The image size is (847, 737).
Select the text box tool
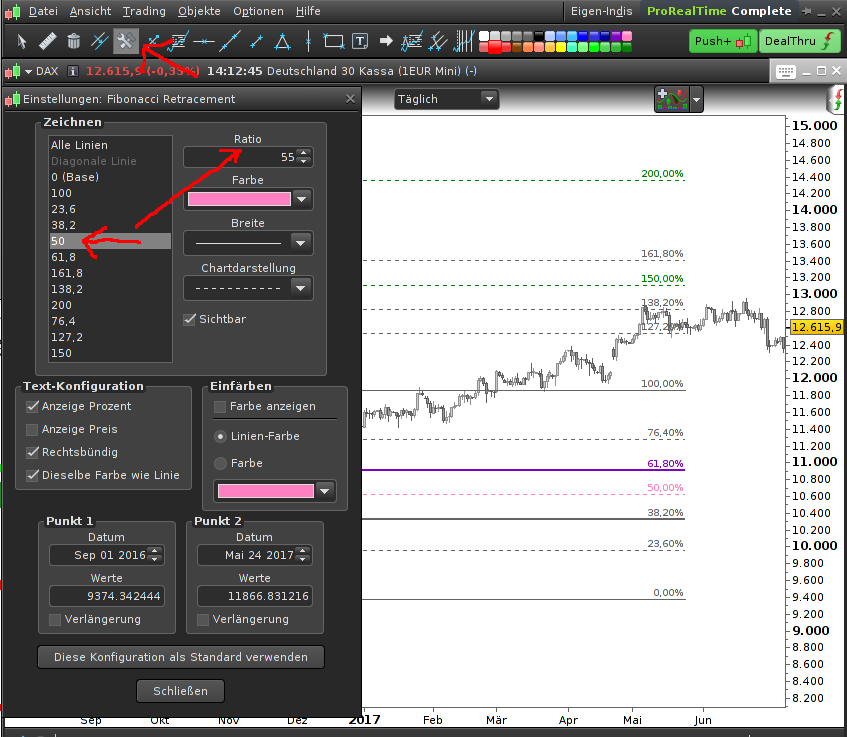point(359,41)
